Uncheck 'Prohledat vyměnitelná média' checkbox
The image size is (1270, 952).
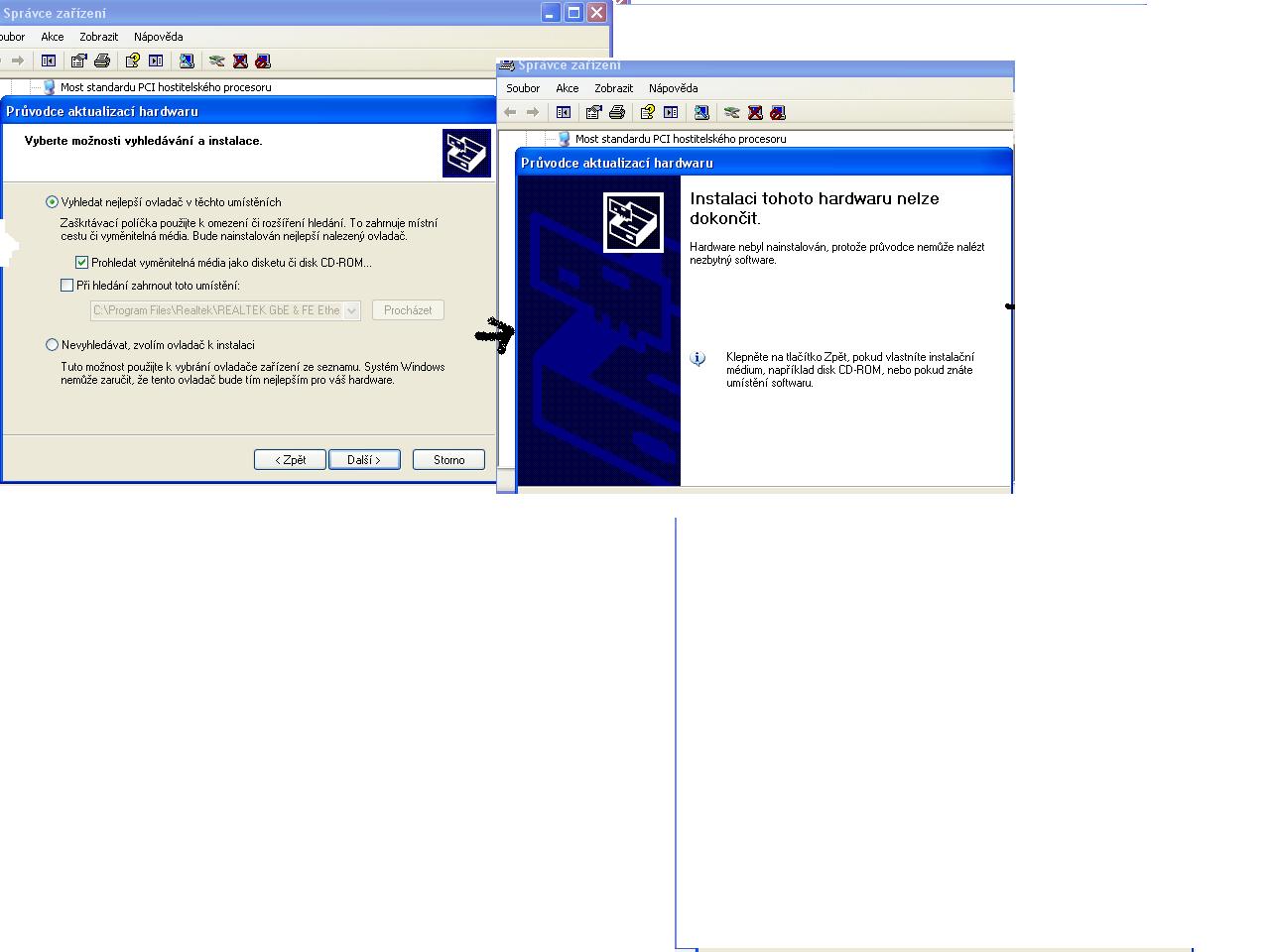(81, 263)
